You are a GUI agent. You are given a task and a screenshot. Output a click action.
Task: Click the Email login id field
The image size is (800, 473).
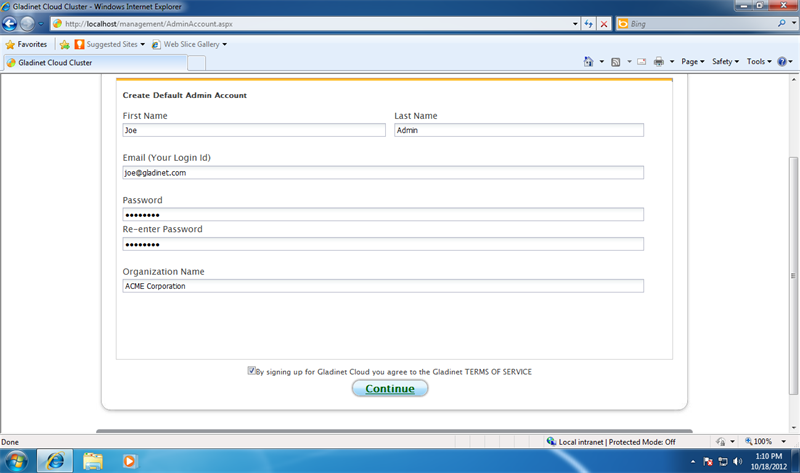tap(383, 172)
